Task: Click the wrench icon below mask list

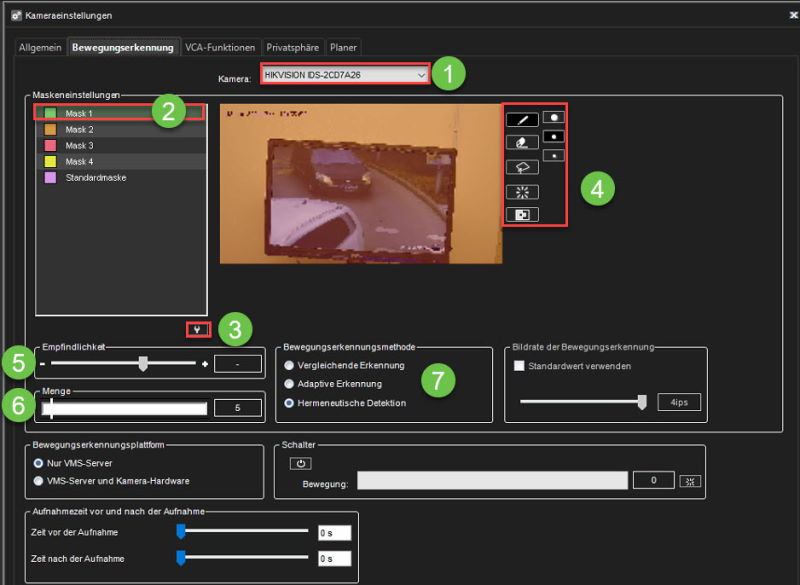Action: pos(198,329)
